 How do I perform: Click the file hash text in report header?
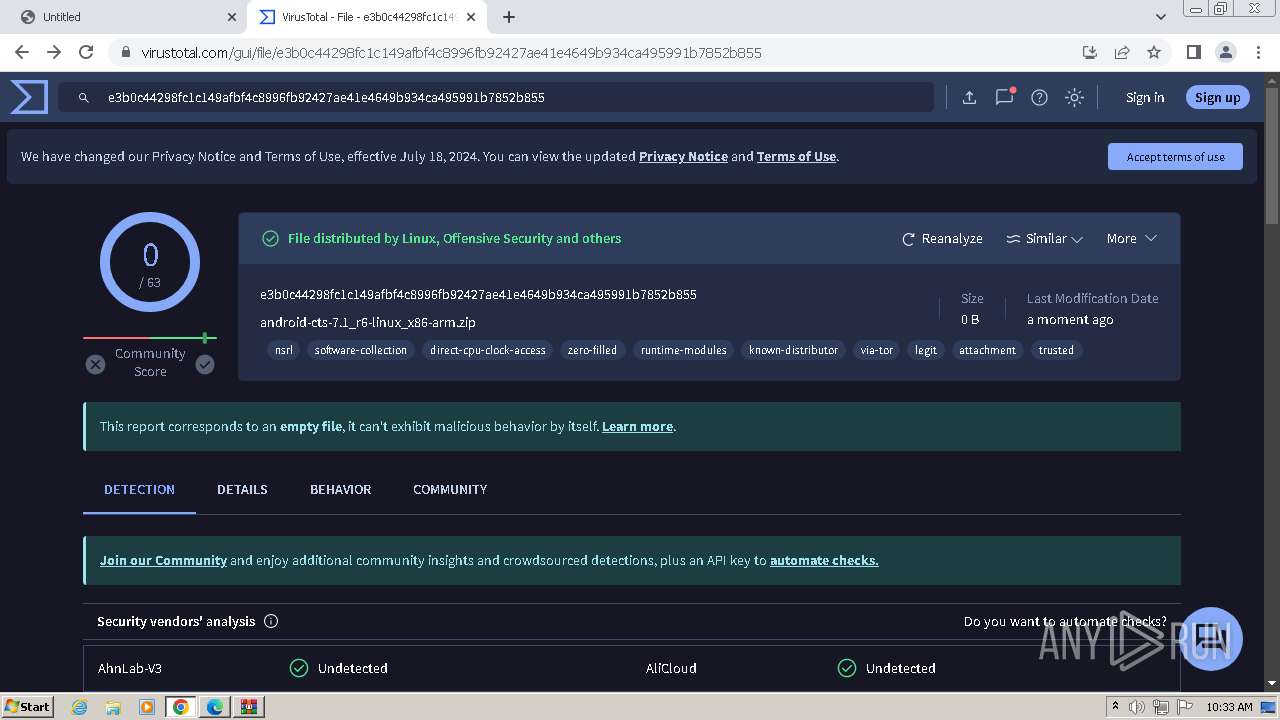(x=478, y=295)
